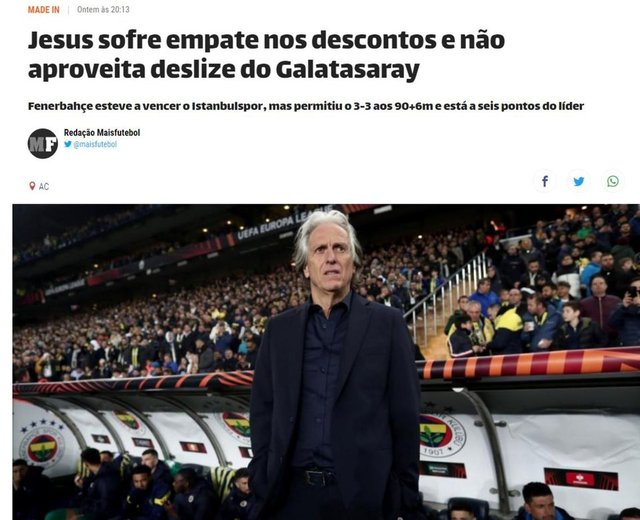Click the AC location label
The height and width of the screenshot is (520, 640).
(44, 187)
